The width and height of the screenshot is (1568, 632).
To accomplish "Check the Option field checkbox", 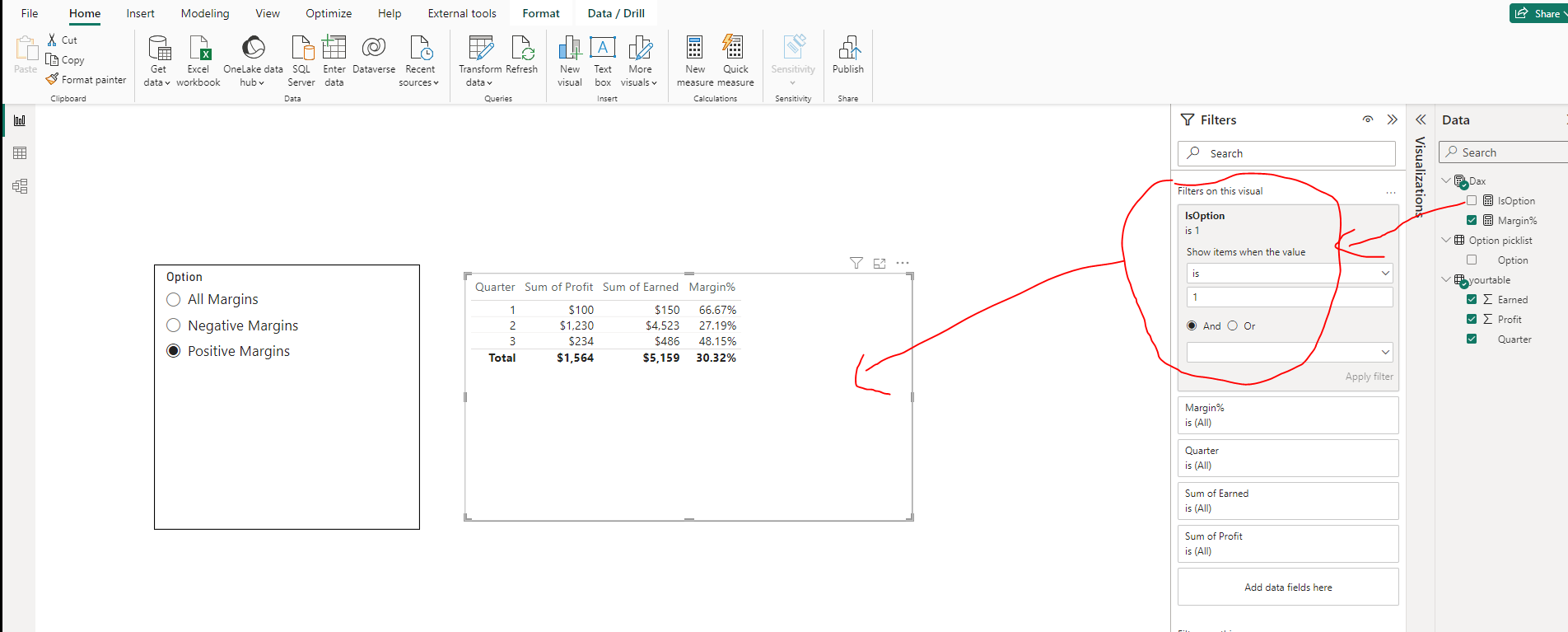I will (1472, 260).
